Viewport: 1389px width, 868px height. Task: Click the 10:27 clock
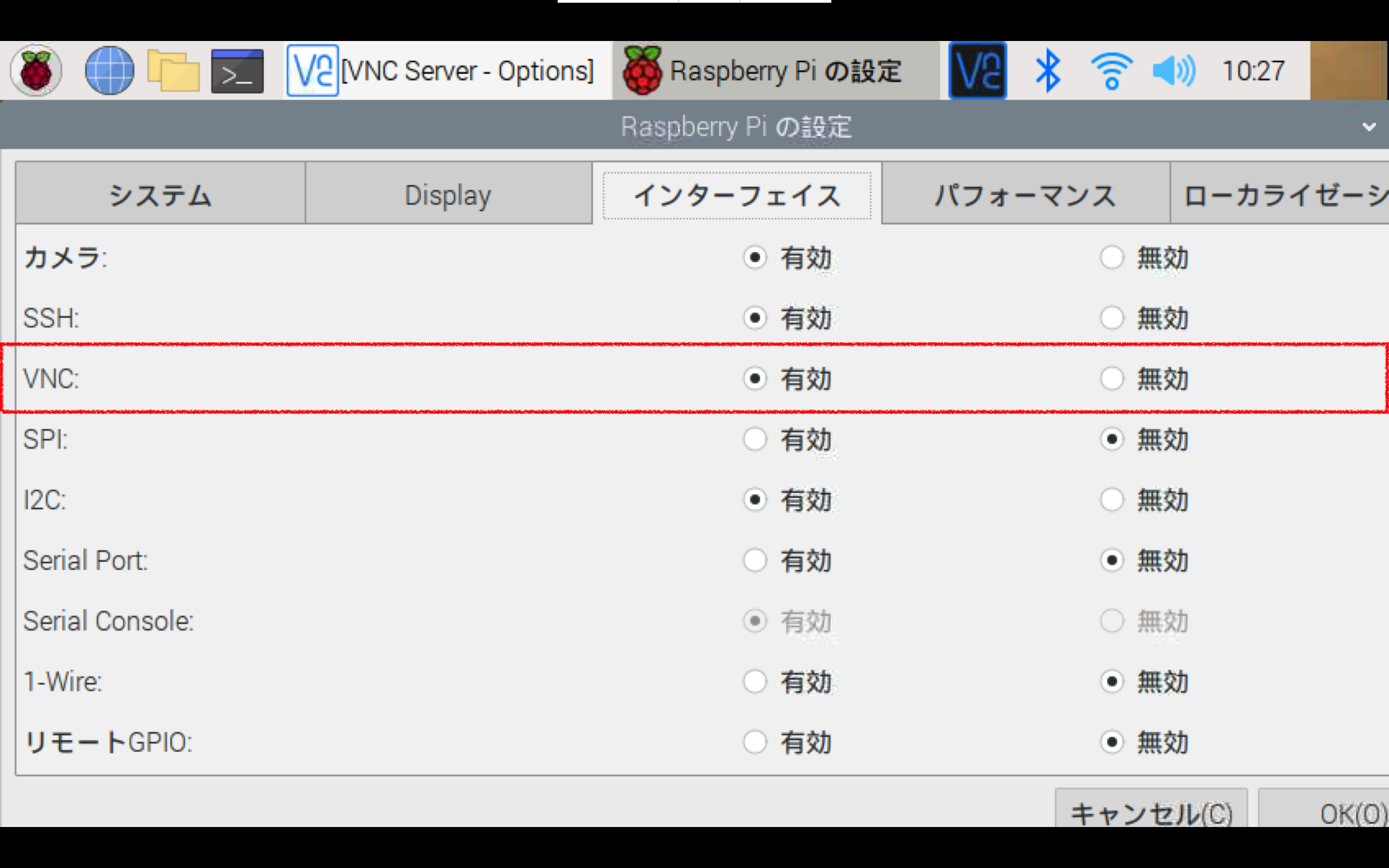(x=1253, y=71)
